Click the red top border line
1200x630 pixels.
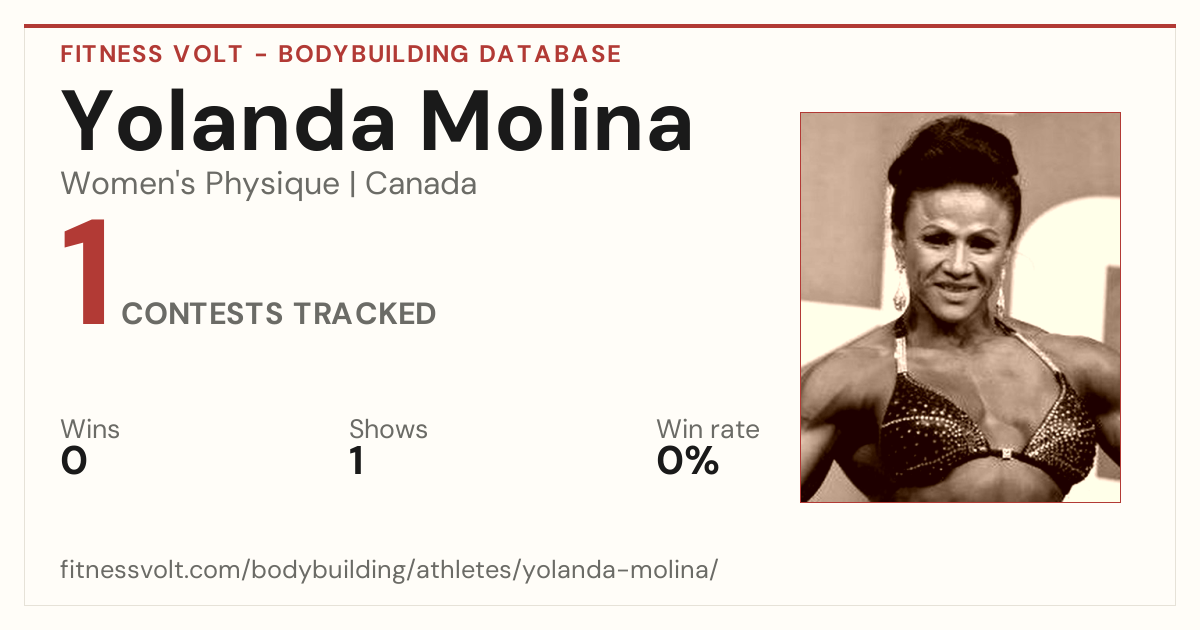point(600,26)
